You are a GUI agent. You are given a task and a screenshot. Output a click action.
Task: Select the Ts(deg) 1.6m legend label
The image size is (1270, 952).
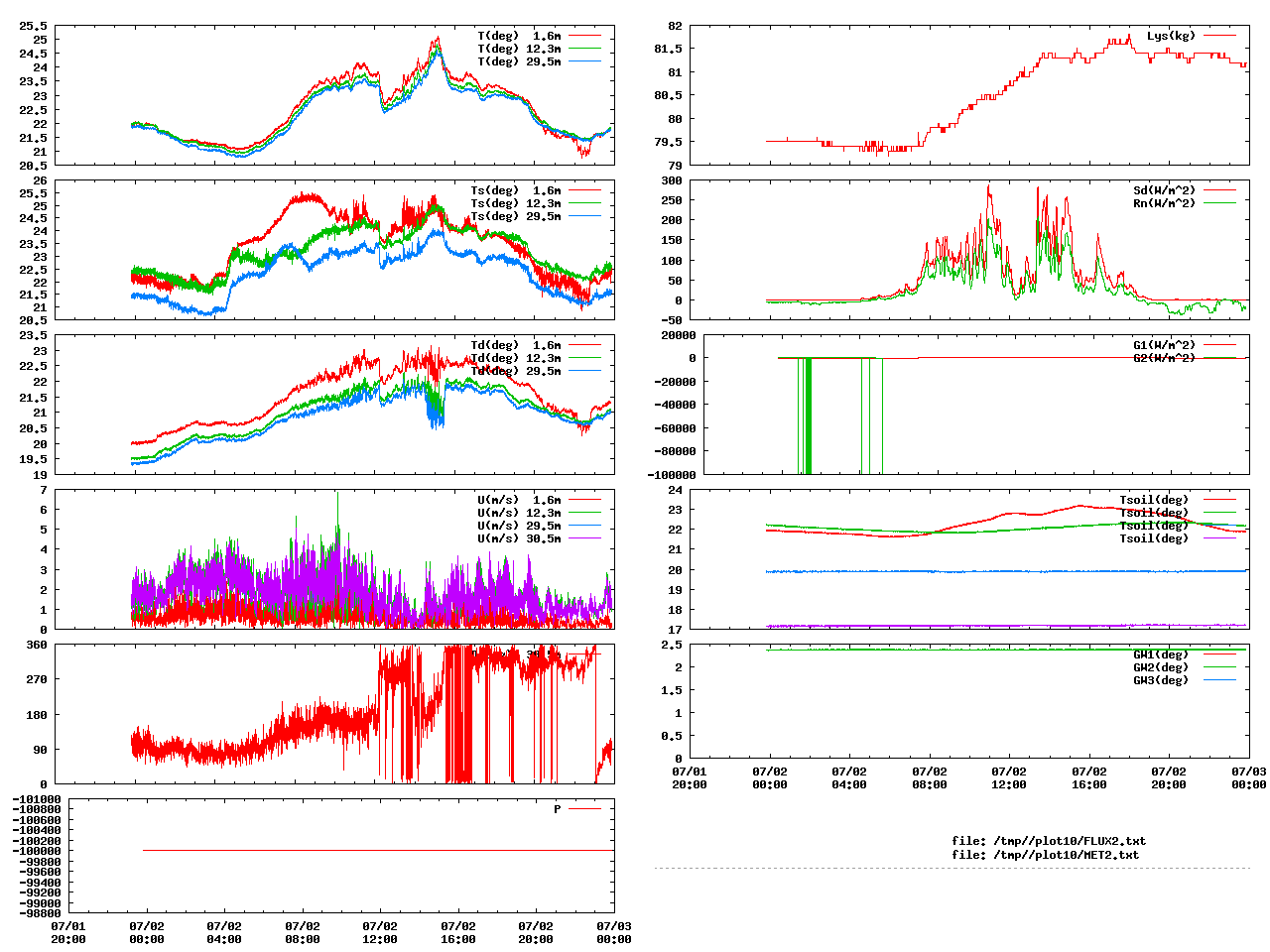coord(515,190)
